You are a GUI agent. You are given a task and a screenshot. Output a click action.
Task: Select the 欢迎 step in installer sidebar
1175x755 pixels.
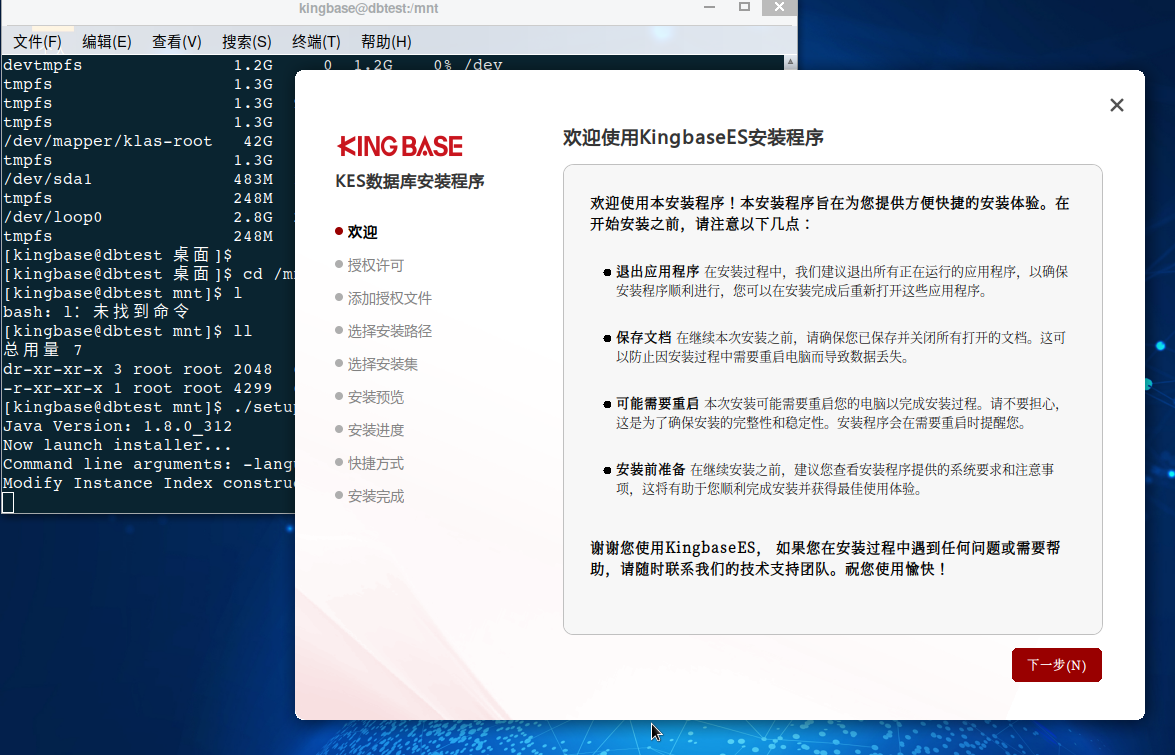(357, 232)
